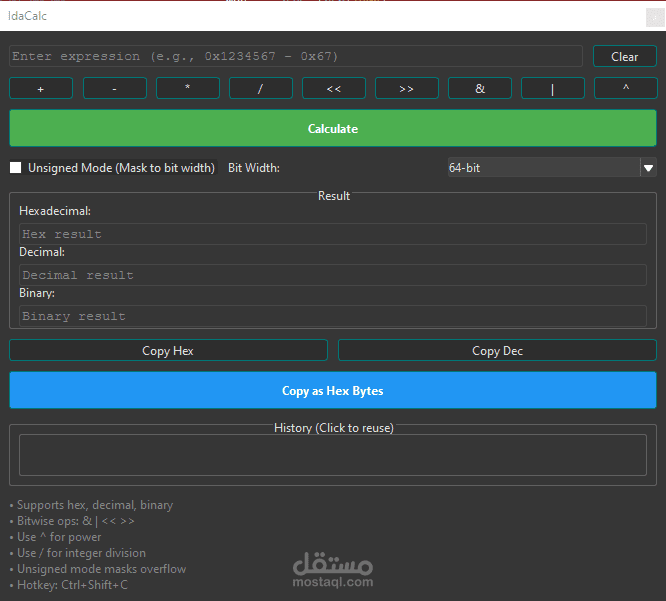Screen dimensions: 666x601
Task: Click the Binary: label
Action: click(37, 293)
